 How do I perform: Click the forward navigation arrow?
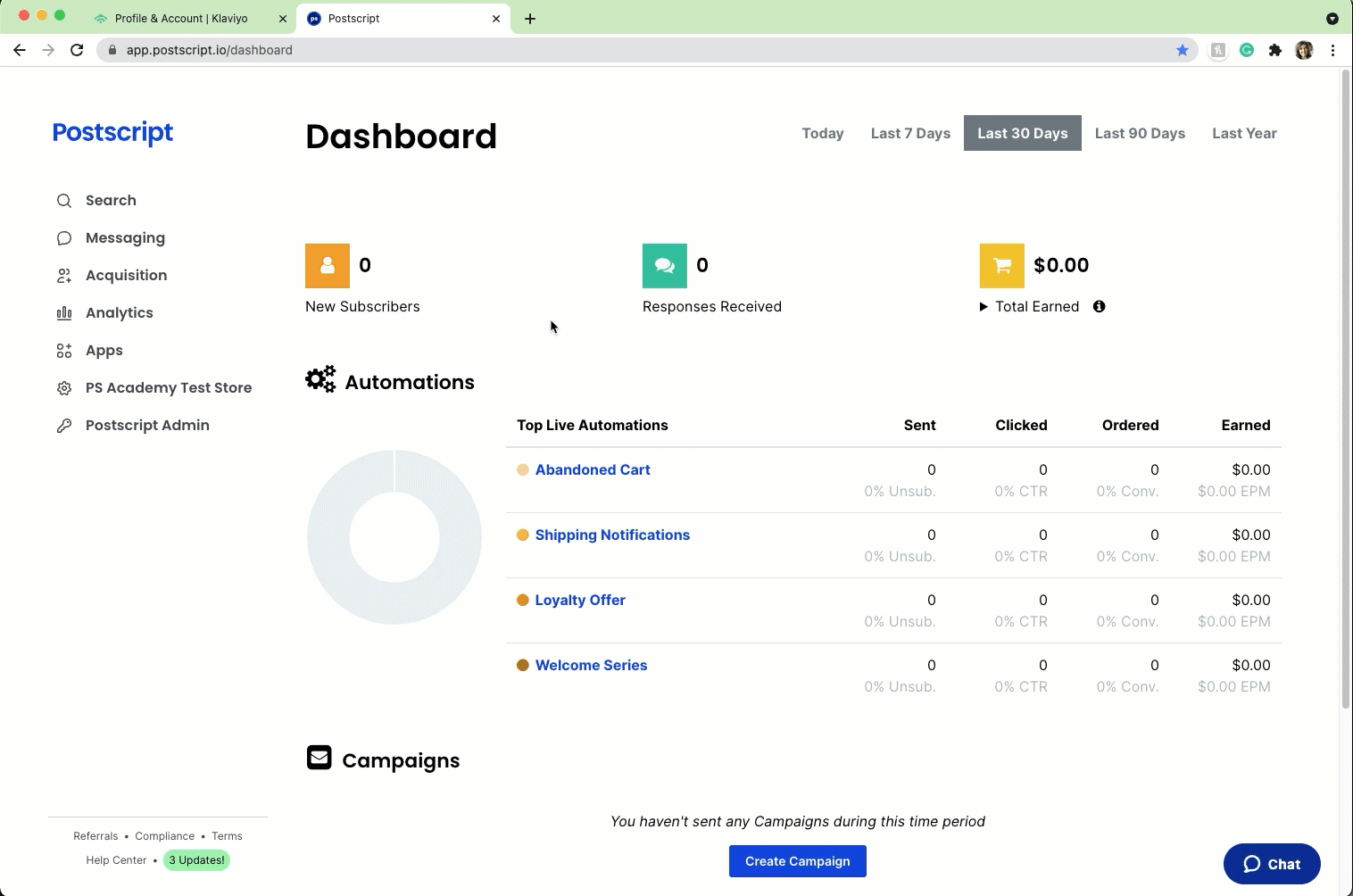[x=48, y=50]
